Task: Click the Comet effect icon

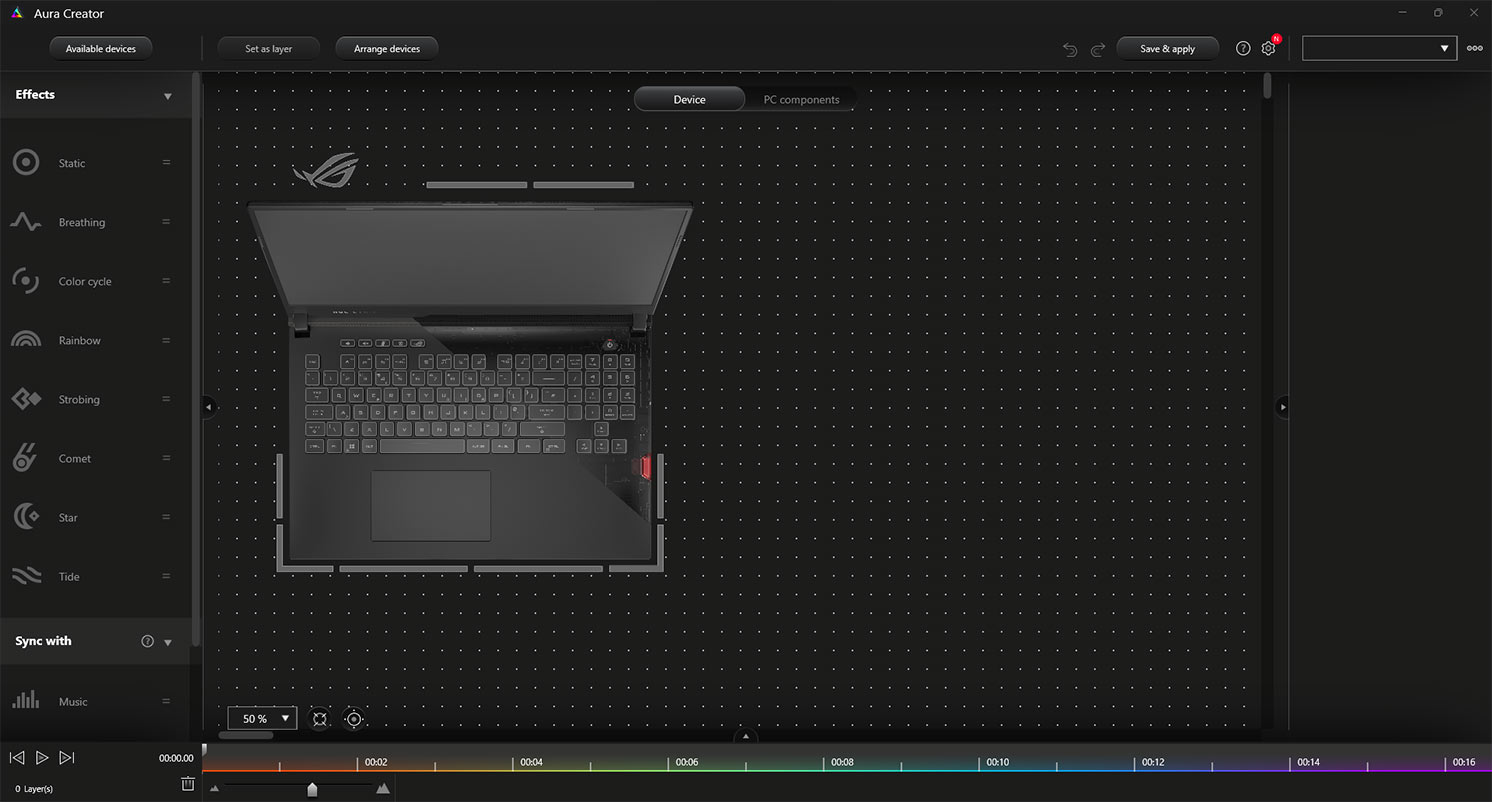Action: point(26,458)
